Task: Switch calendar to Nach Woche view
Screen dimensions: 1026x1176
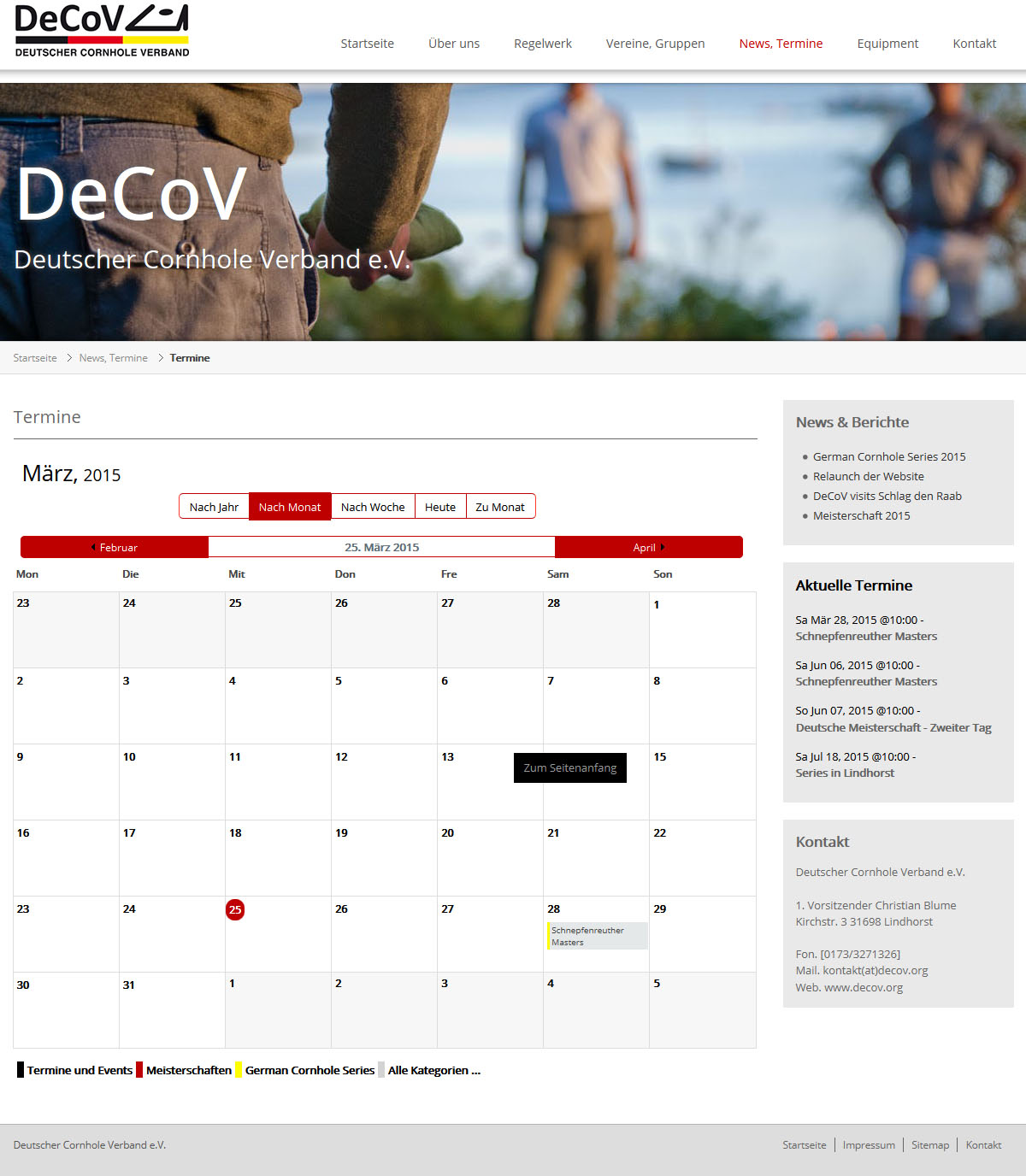Action: [373, 507]
